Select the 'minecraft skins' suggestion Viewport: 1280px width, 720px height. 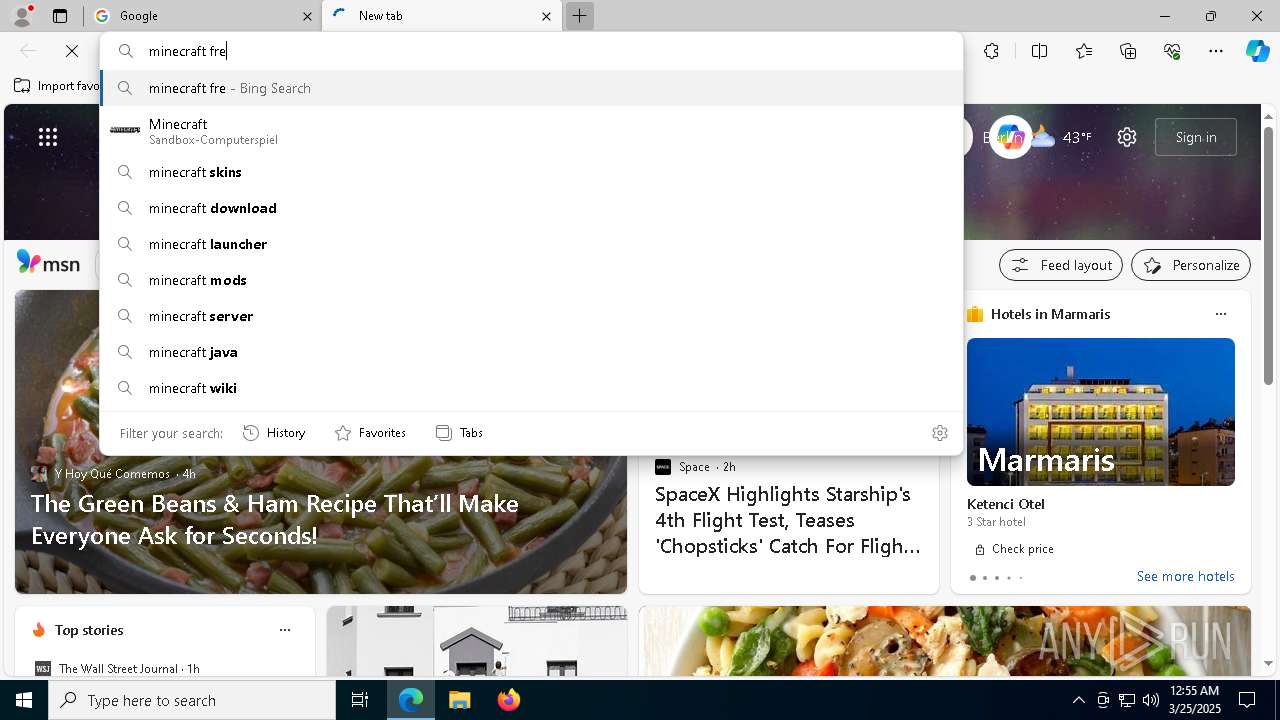[x=531, y=172]
